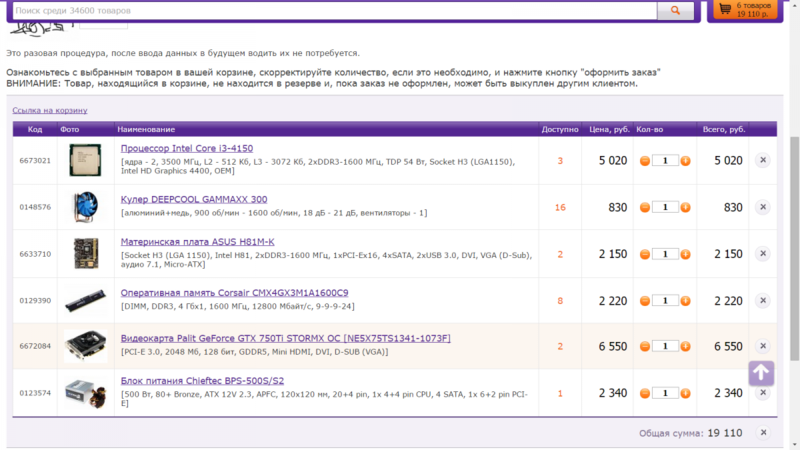
Task: Focus the product search field
Action: (330, 10)
